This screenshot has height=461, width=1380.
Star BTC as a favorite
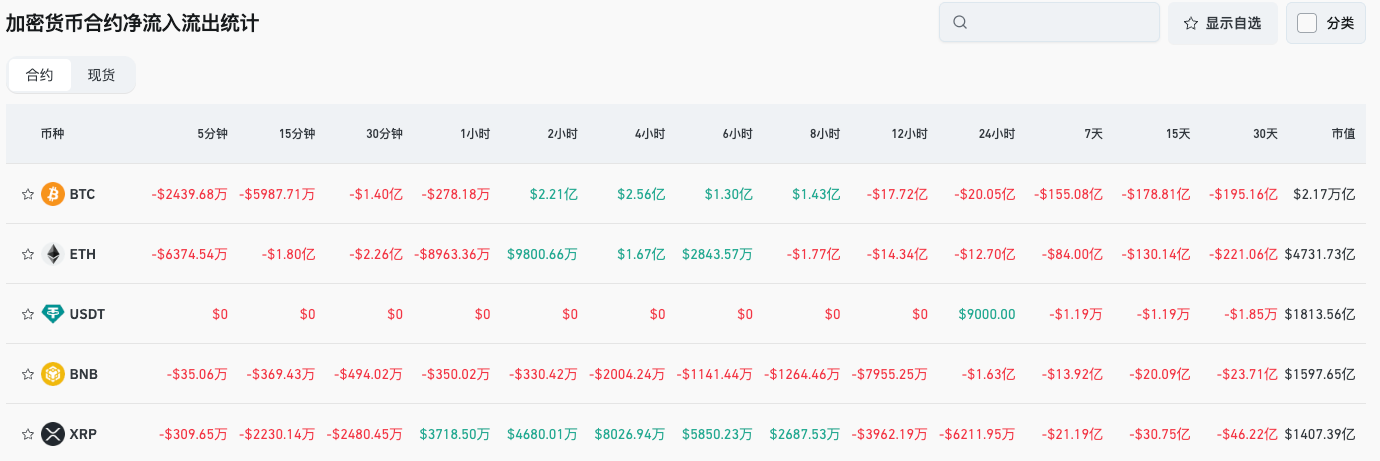(x=28, y=194)
